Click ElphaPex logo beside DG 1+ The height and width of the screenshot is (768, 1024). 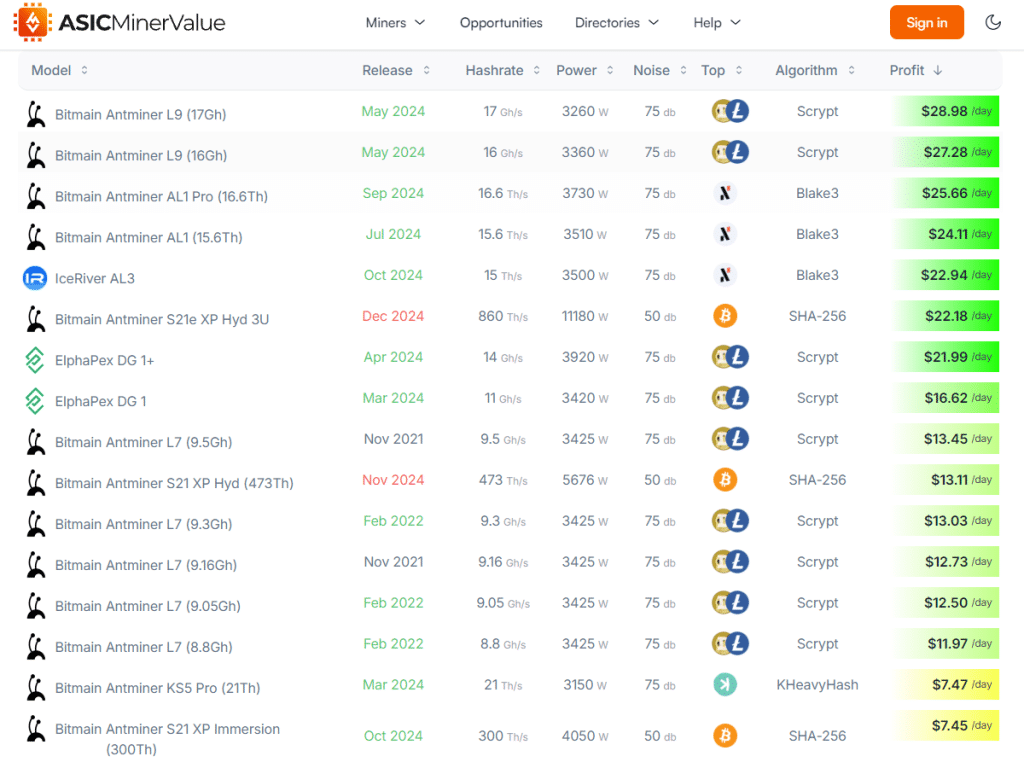point(35,360)
